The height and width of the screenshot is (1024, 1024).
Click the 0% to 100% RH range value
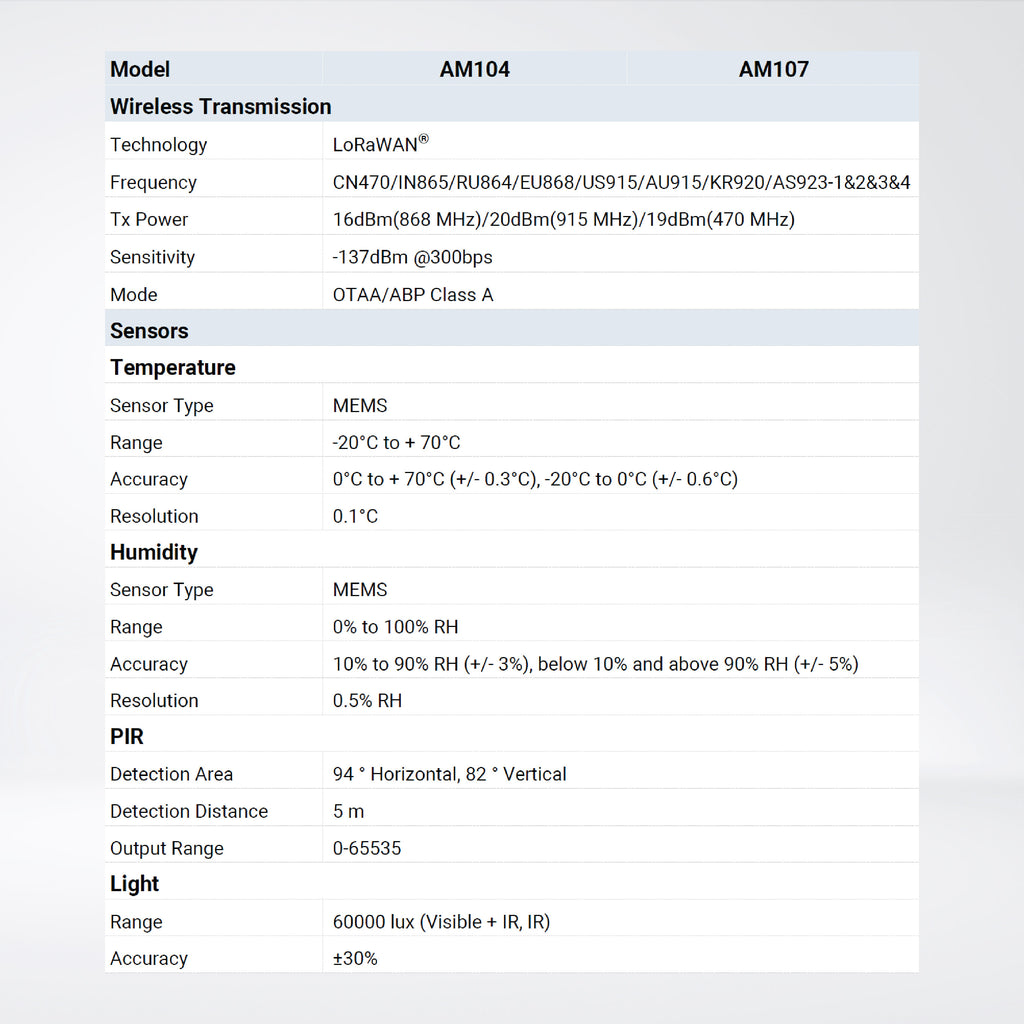(x=395, y=627)
